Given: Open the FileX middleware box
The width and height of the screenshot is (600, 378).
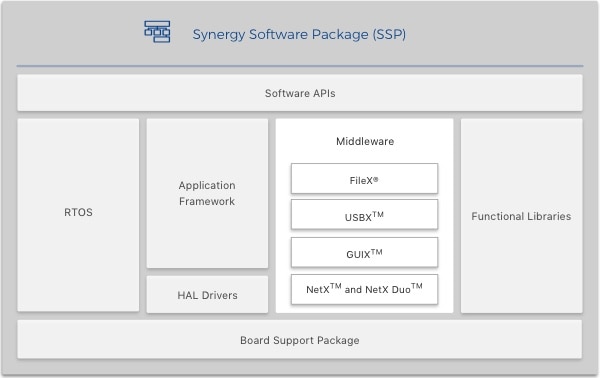Looking at the screenshot, I should [x=364, y=179].
